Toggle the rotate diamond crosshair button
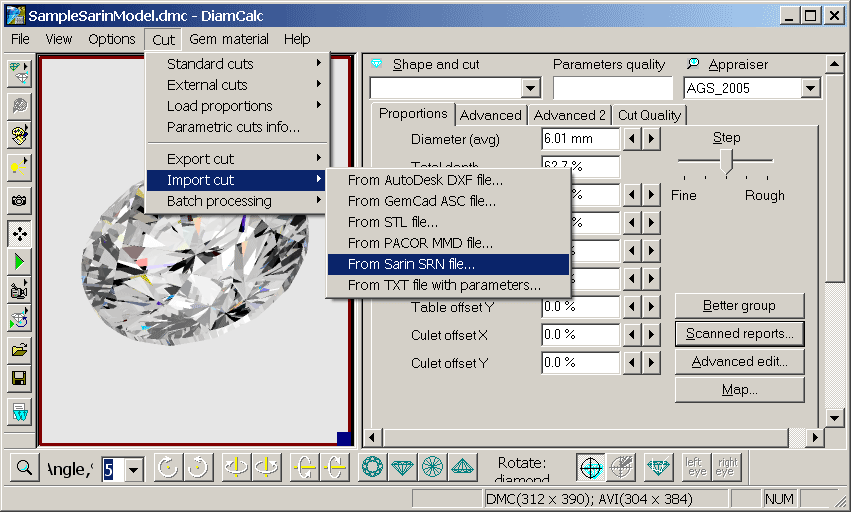 [x=591, y=468]
